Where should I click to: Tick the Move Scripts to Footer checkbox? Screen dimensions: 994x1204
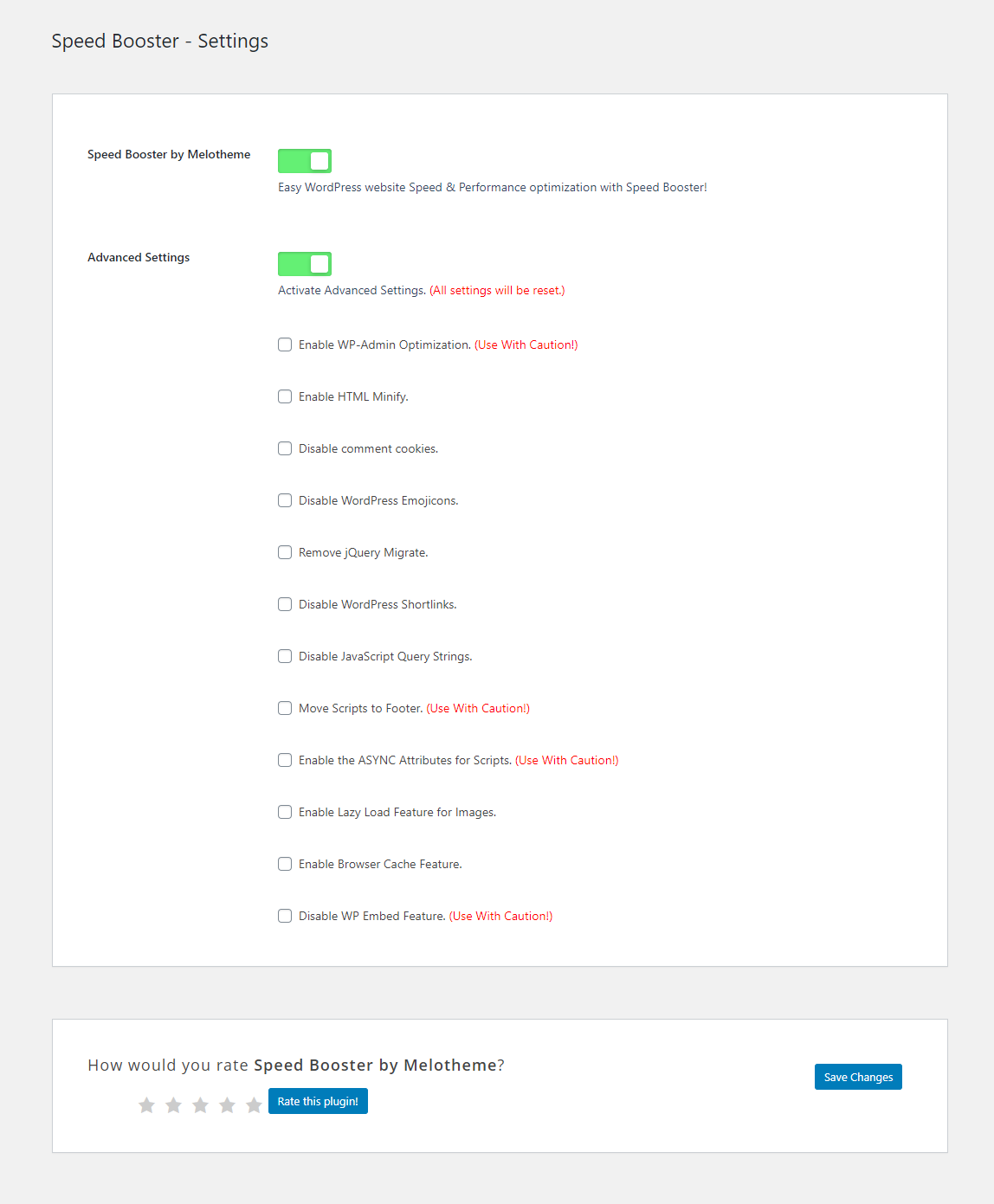[285, 708]
